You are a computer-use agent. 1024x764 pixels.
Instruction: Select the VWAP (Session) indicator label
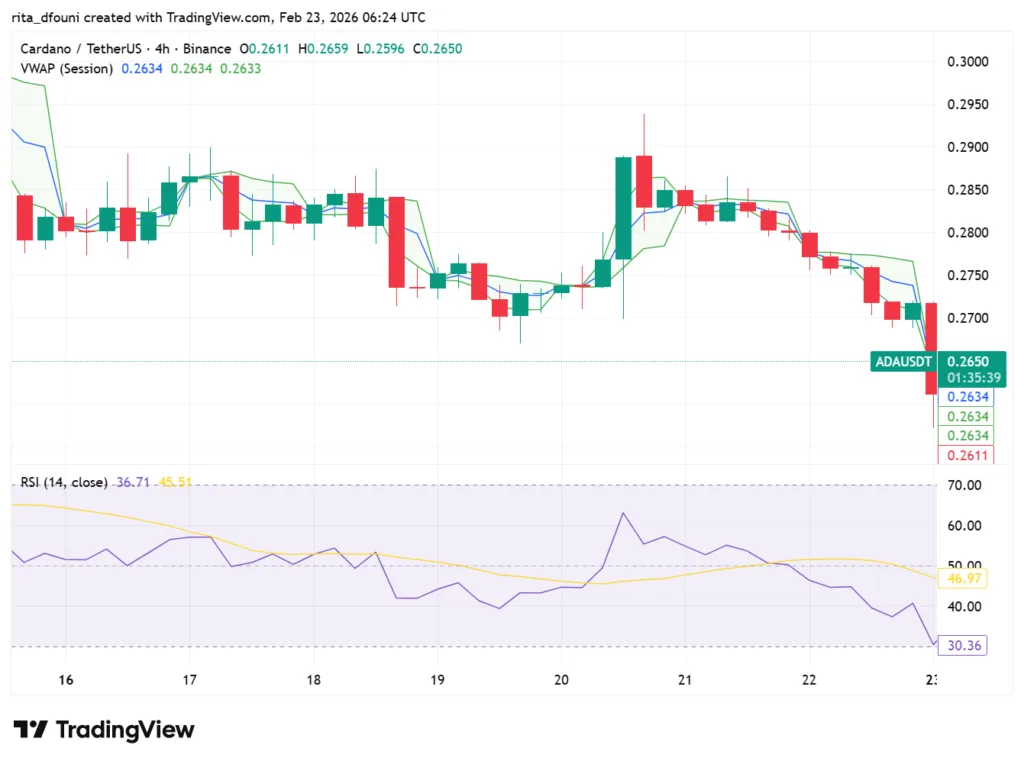[64, 69]
